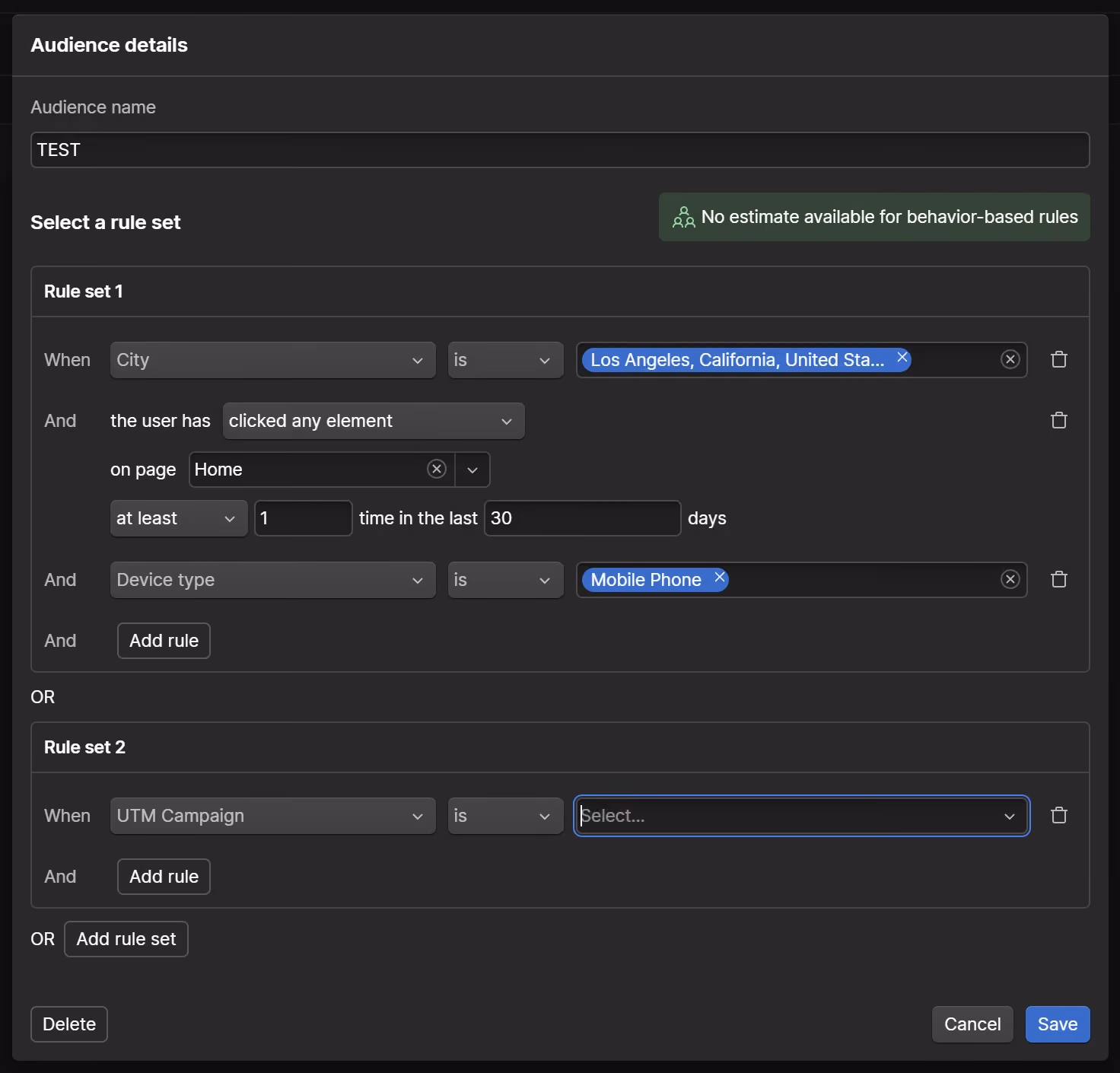The height and width of the screenshot is (1073, 1120).
Task: Open the City attribute dropdown
Action: 272,360
